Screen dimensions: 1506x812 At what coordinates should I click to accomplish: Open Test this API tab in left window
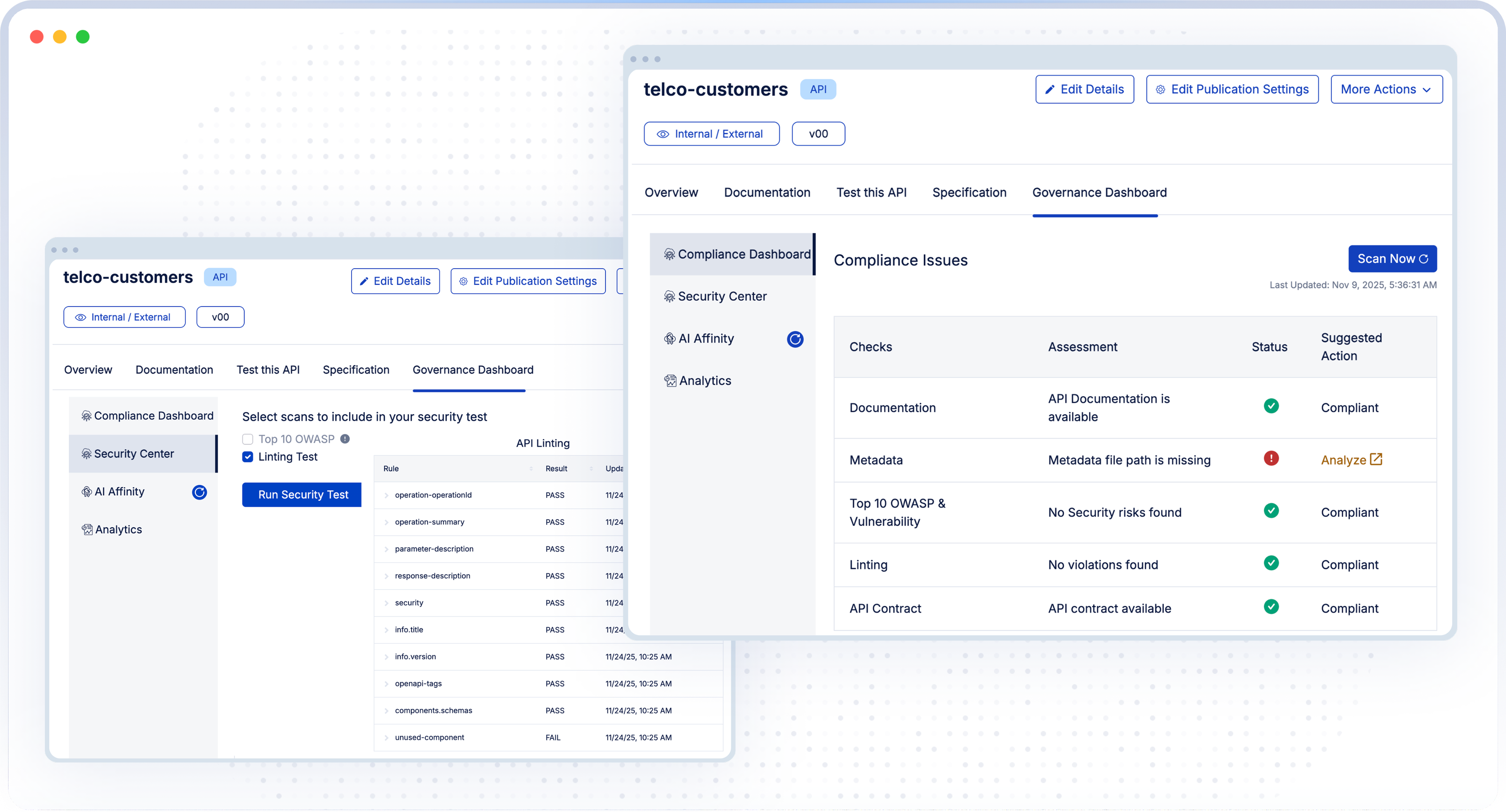tap(268, 370)
